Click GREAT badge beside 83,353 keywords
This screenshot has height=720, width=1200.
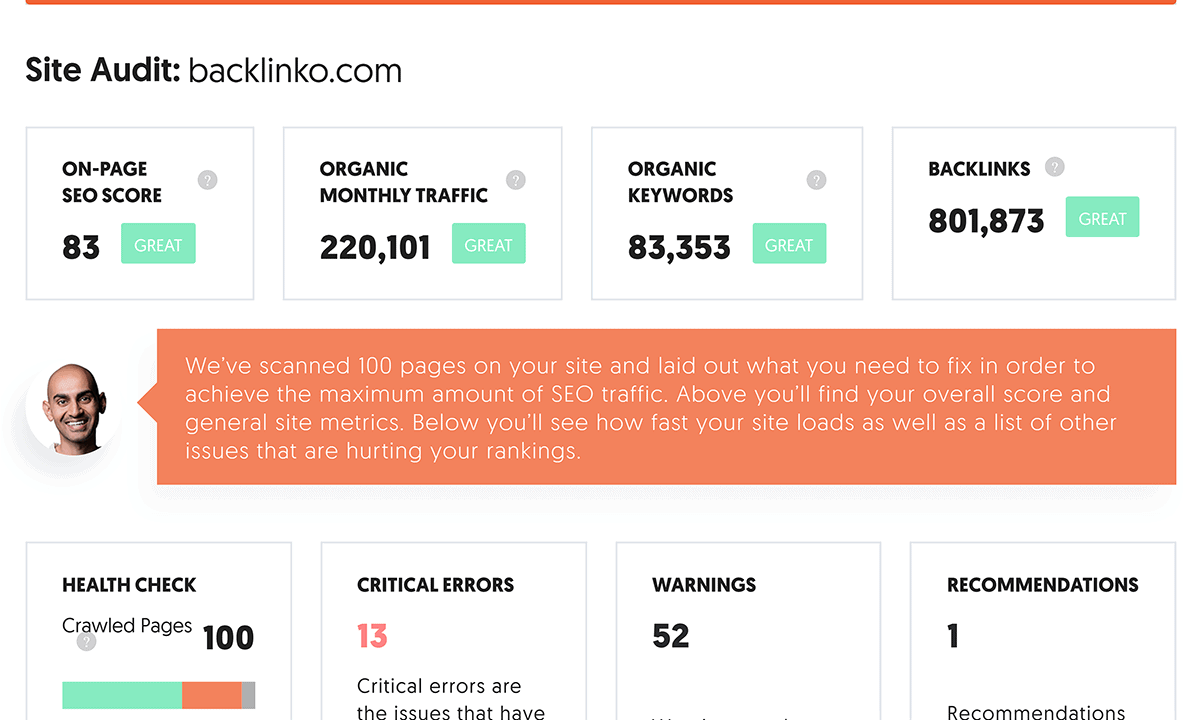coord(789,244)
